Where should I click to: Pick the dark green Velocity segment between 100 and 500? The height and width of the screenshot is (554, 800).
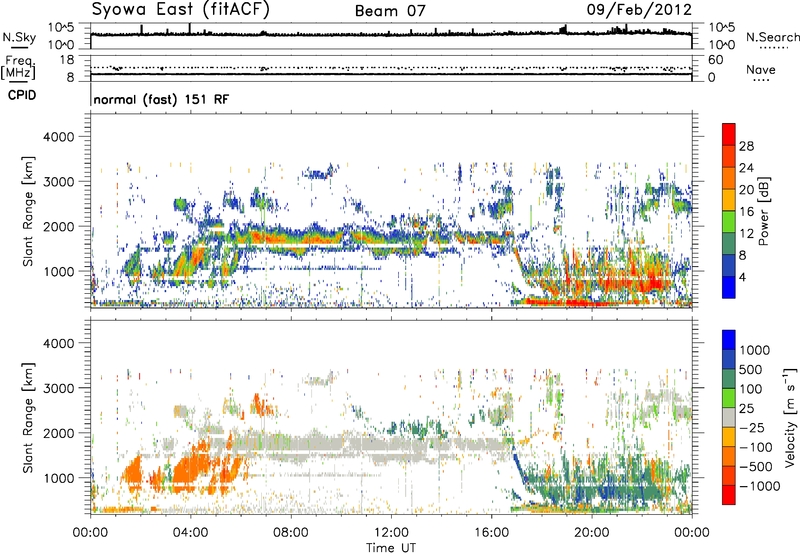(729, 380)
